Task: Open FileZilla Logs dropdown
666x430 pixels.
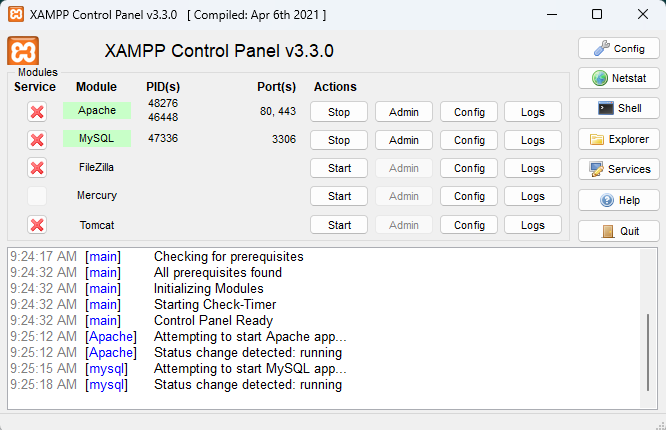Action: click(x=533, y=168)
